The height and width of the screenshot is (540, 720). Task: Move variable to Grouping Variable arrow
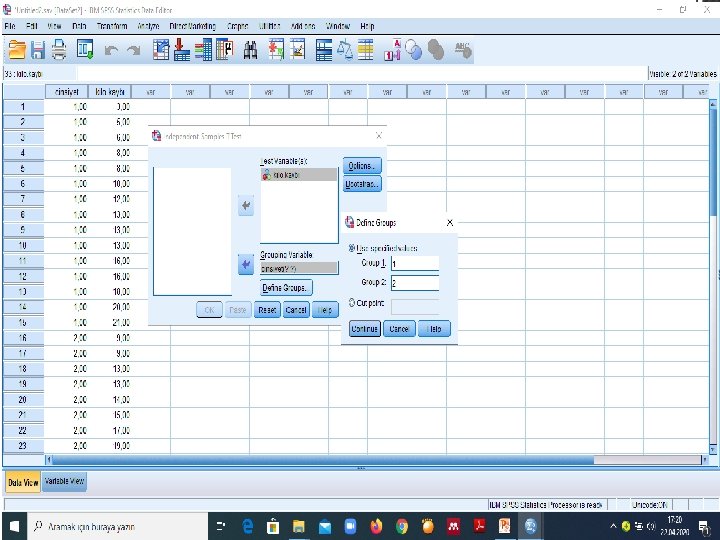pyautogui.click(x=246, y=264)
